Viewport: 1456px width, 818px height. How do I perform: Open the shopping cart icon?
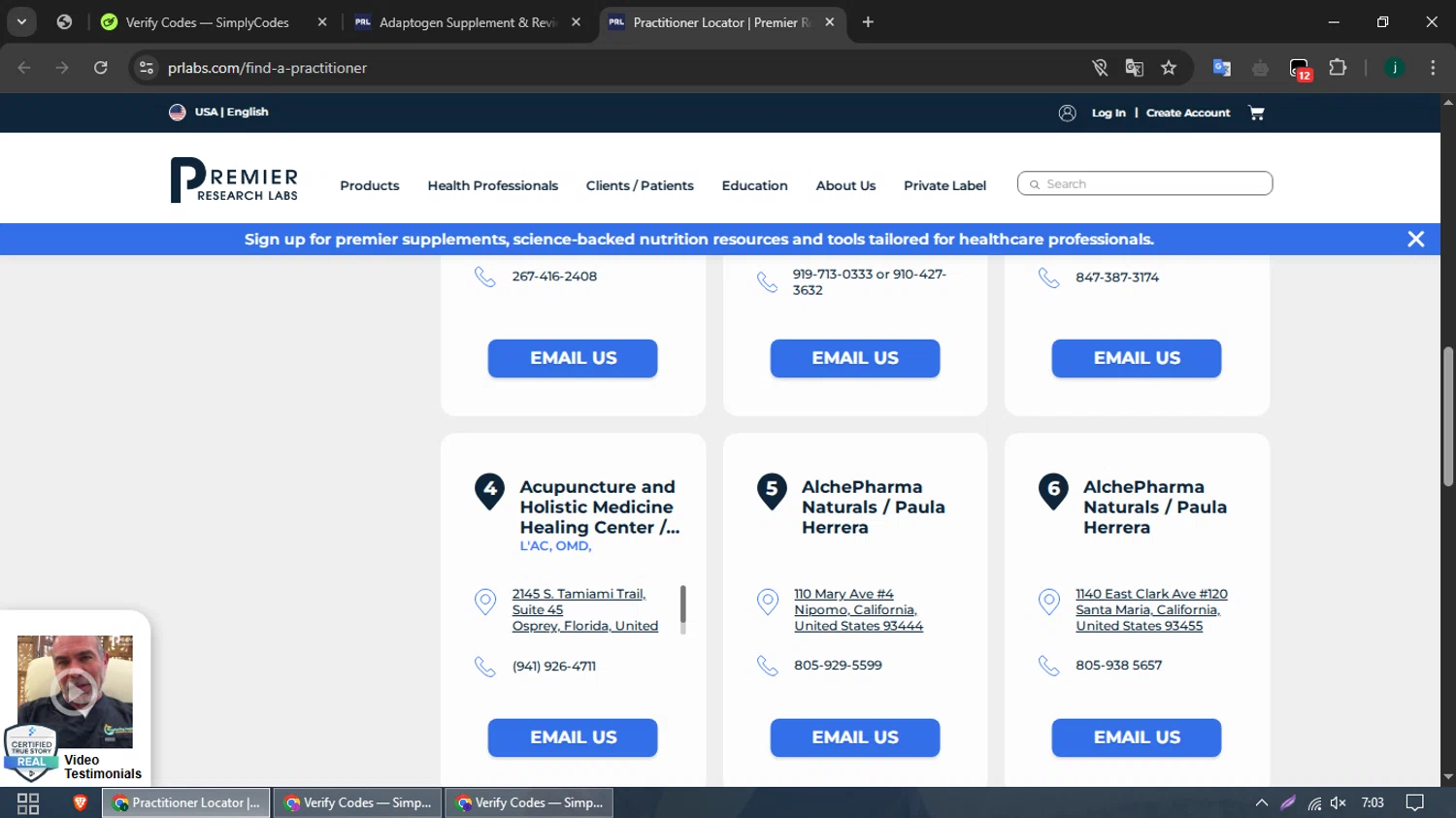click(1257, 113)
